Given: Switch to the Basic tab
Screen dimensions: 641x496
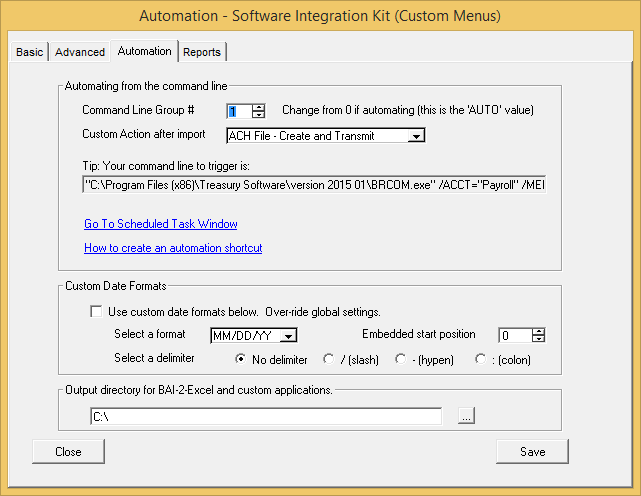Looking at the screenshot, I should (29, 52).
